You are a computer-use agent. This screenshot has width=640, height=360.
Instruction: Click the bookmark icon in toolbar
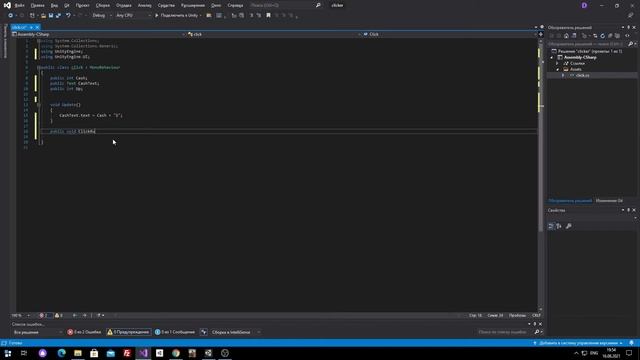268,16
